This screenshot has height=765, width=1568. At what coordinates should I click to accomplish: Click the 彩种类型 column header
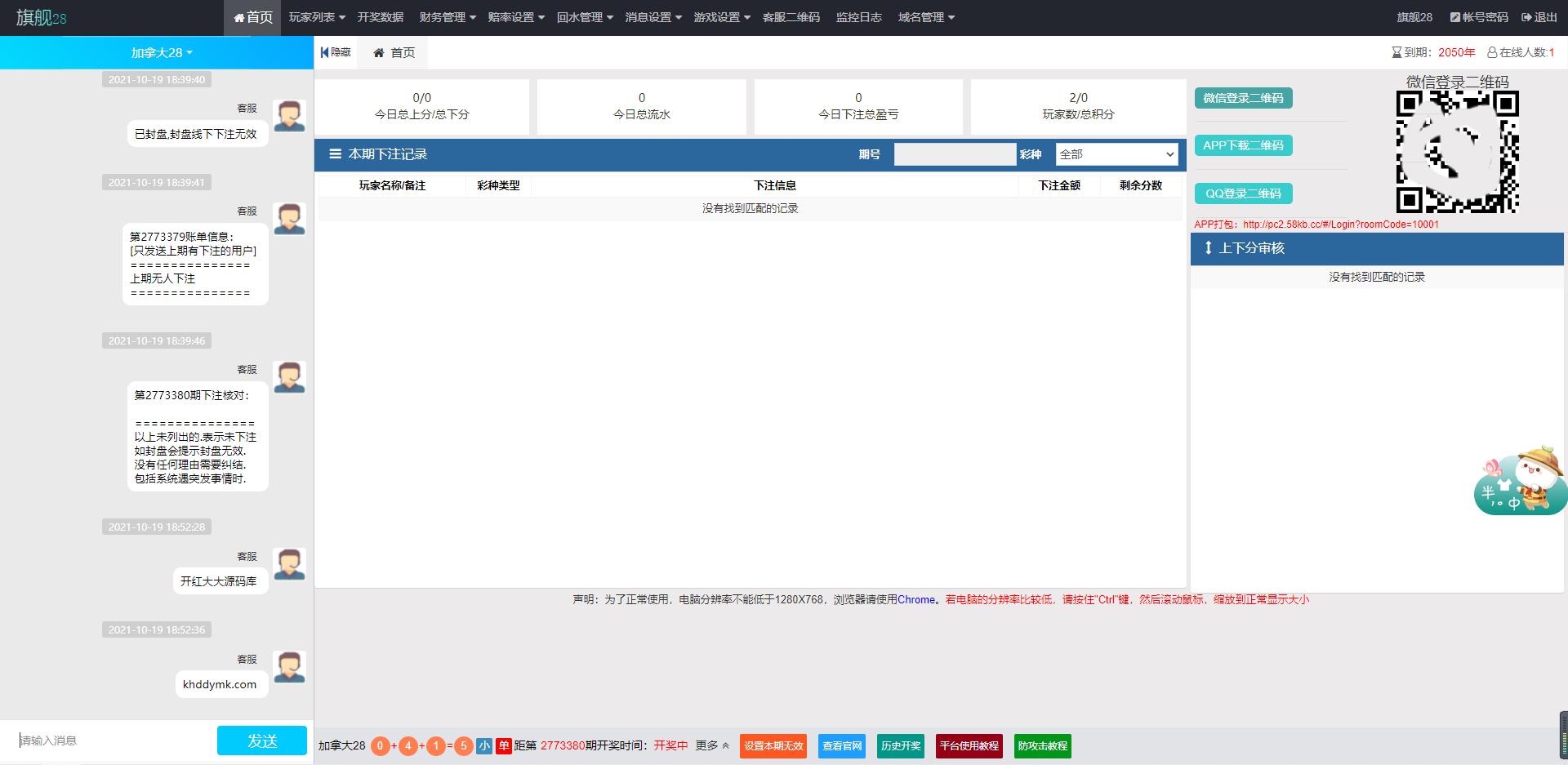(498, 185)
